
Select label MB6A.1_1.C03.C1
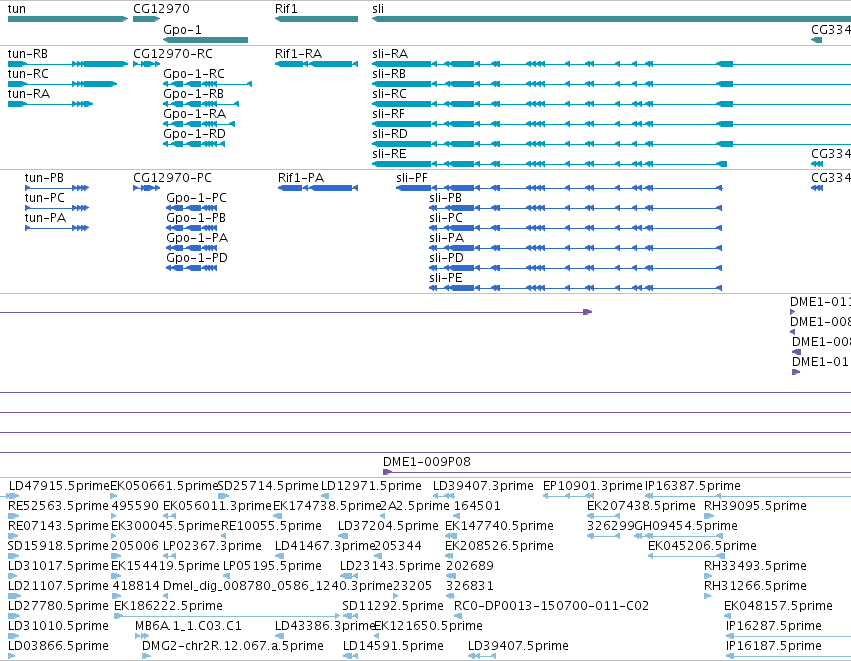[x=188, y=627]
